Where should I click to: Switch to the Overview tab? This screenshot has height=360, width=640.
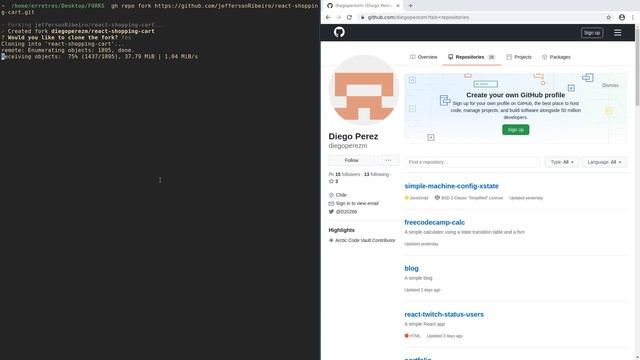pyautogui.click(x=423, y=57)
